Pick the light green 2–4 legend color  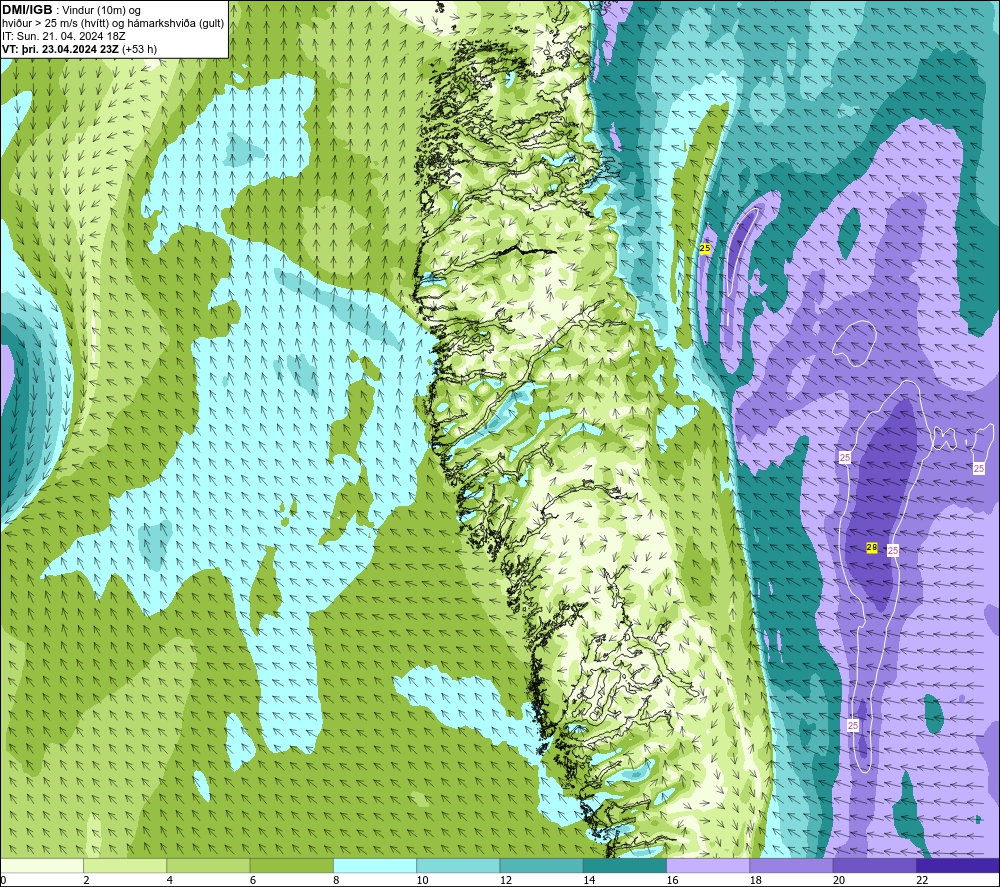(x=125, y=865)
